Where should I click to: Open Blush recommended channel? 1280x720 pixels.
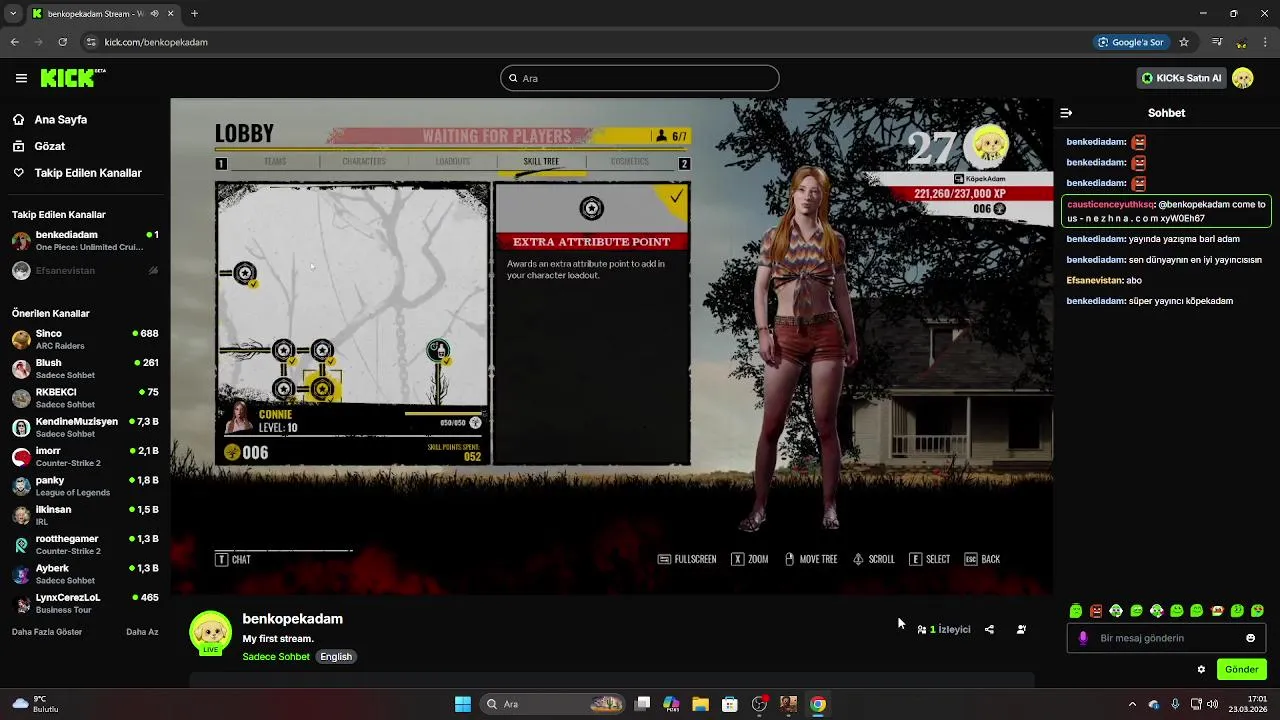point(85,368)
